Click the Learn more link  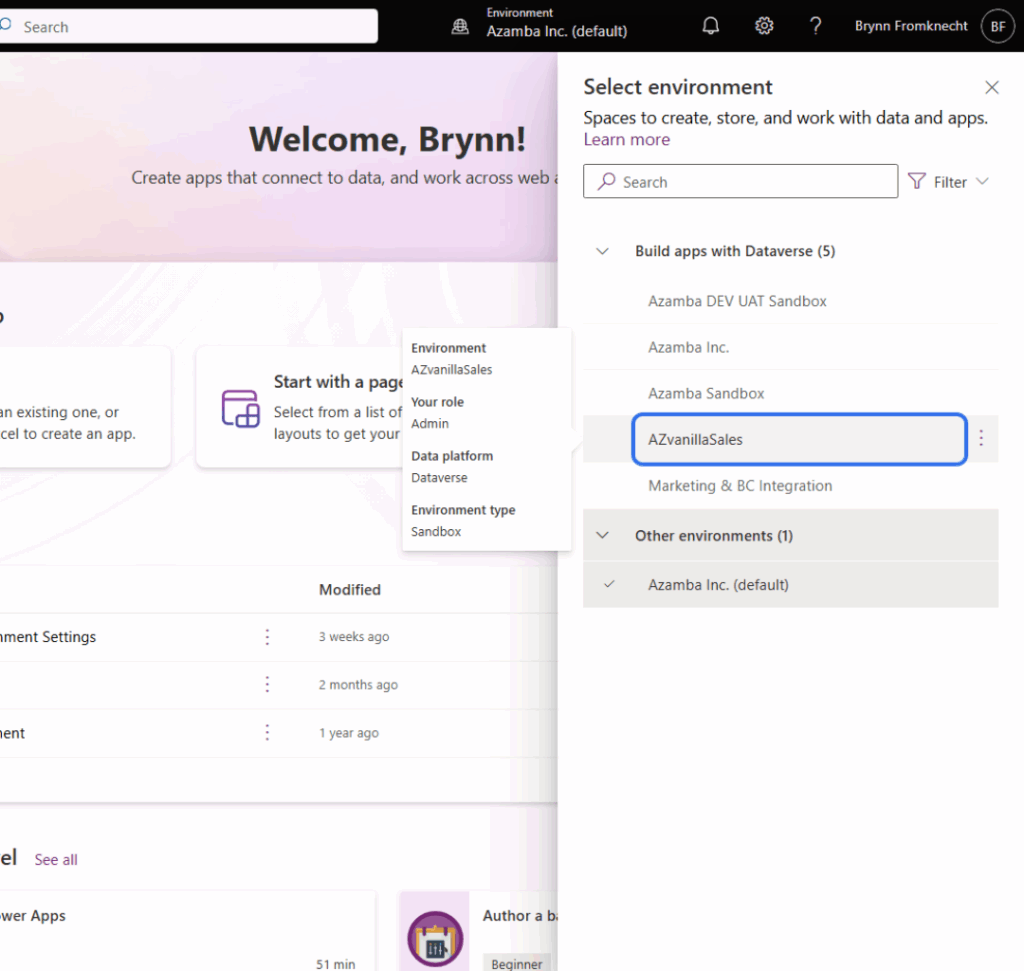pos(626,140)
